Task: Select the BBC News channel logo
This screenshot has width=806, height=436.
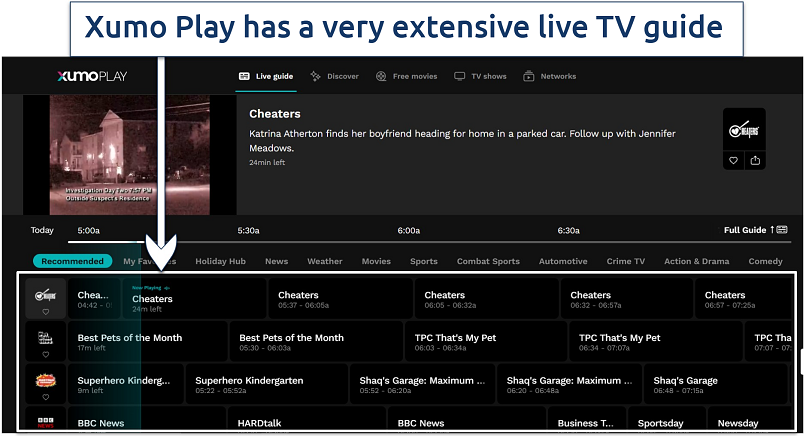Action: tap(45, 422)
